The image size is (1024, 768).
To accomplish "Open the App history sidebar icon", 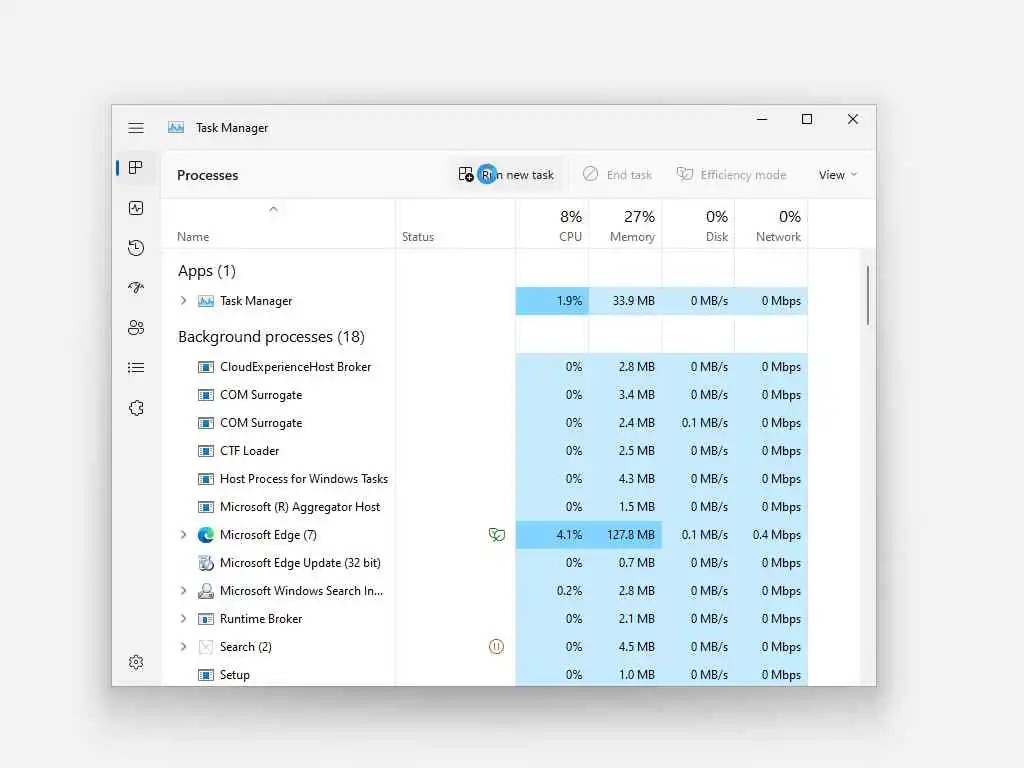I will pyautogui.click(x=136, y=248).
